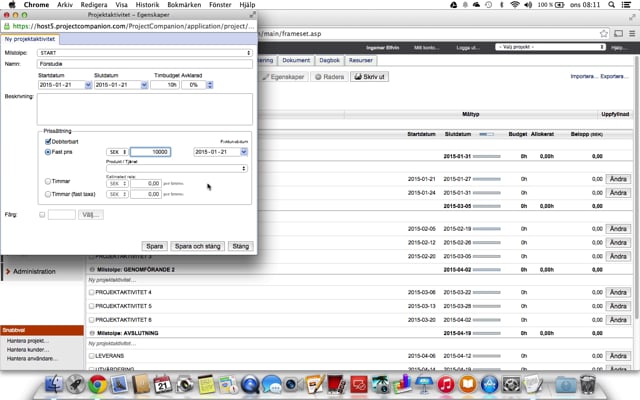Bookmark page with the star icon

[604, 33]
